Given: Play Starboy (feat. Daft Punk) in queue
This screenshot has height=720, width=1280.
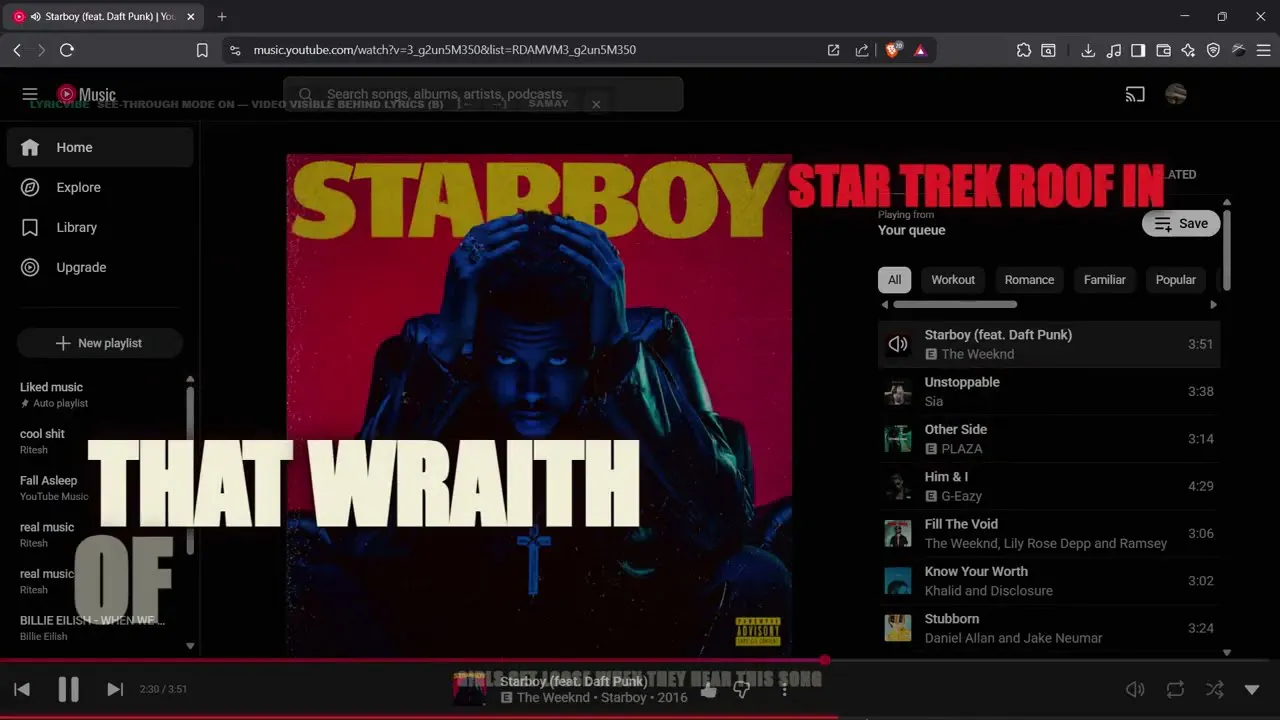Looking at the screenshot, I should [1049, 344].
